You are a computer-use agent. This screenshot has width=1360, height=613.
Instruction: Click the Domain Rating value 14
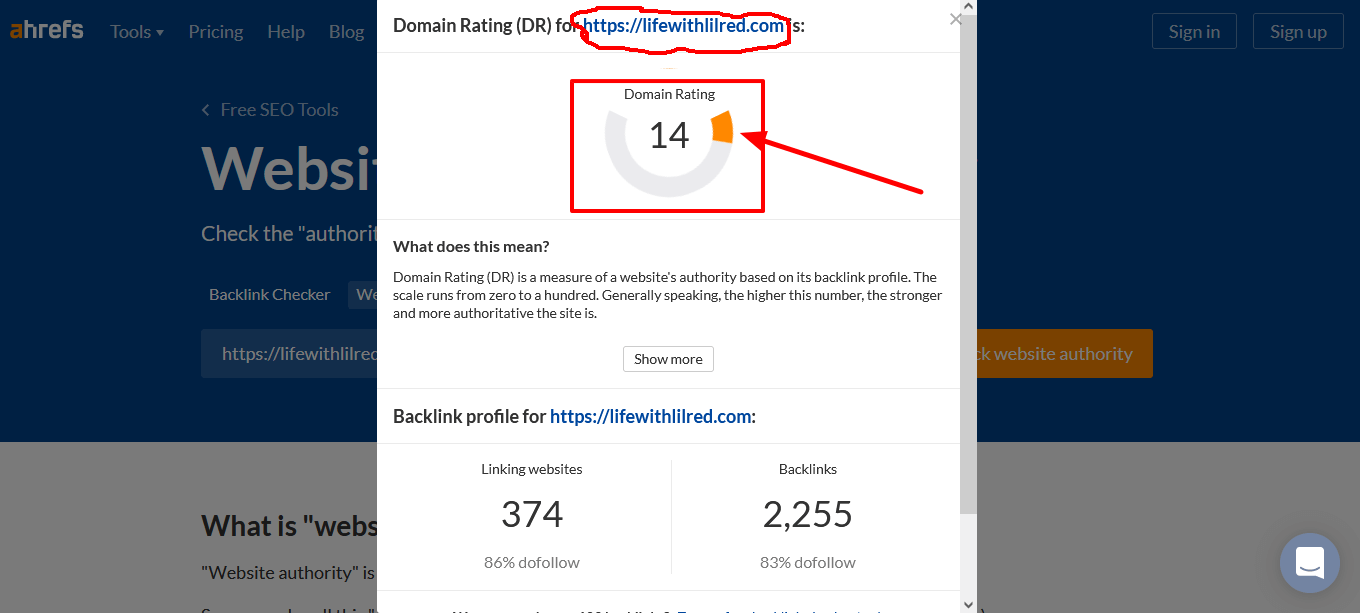coord(669,135)
